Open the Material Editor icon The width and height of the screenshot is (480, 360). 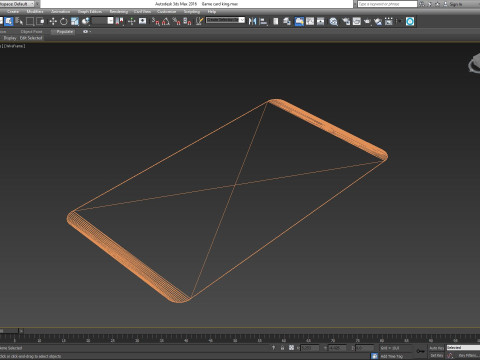pos(333,22)
